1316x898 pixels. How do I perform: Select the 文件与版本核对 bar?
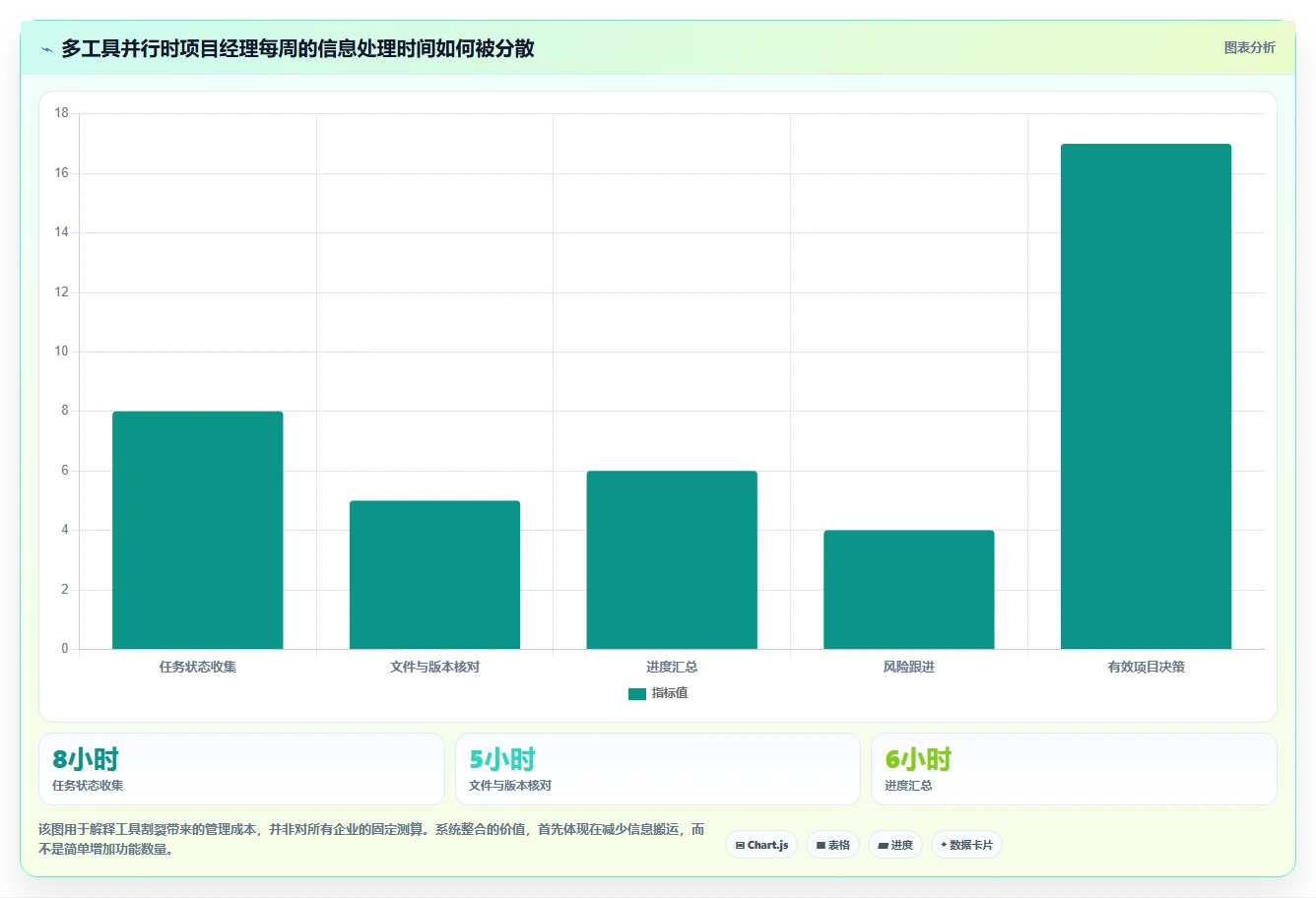[x=434, y=575]
